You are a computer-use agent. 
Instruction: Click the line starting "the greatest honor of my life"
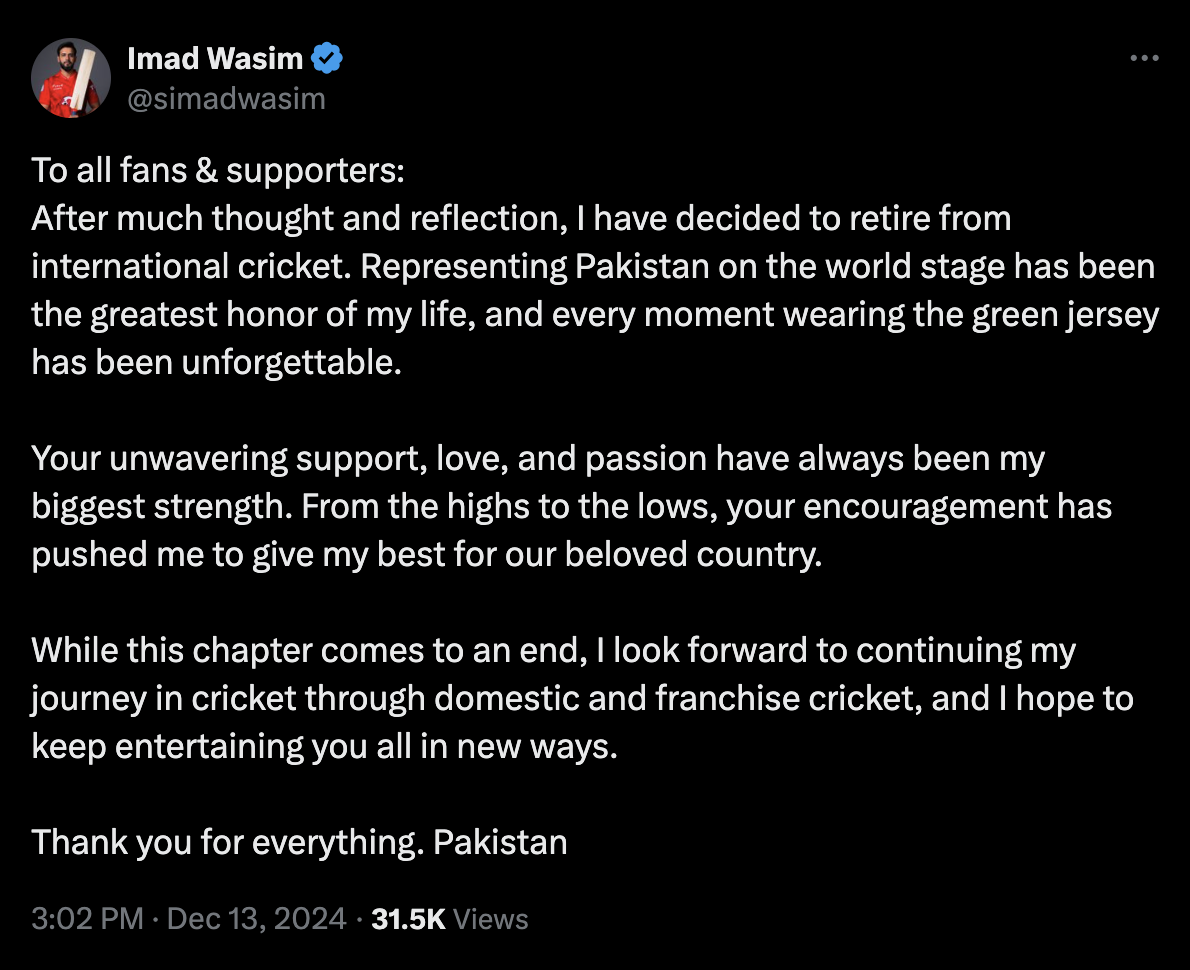(595, 314)
